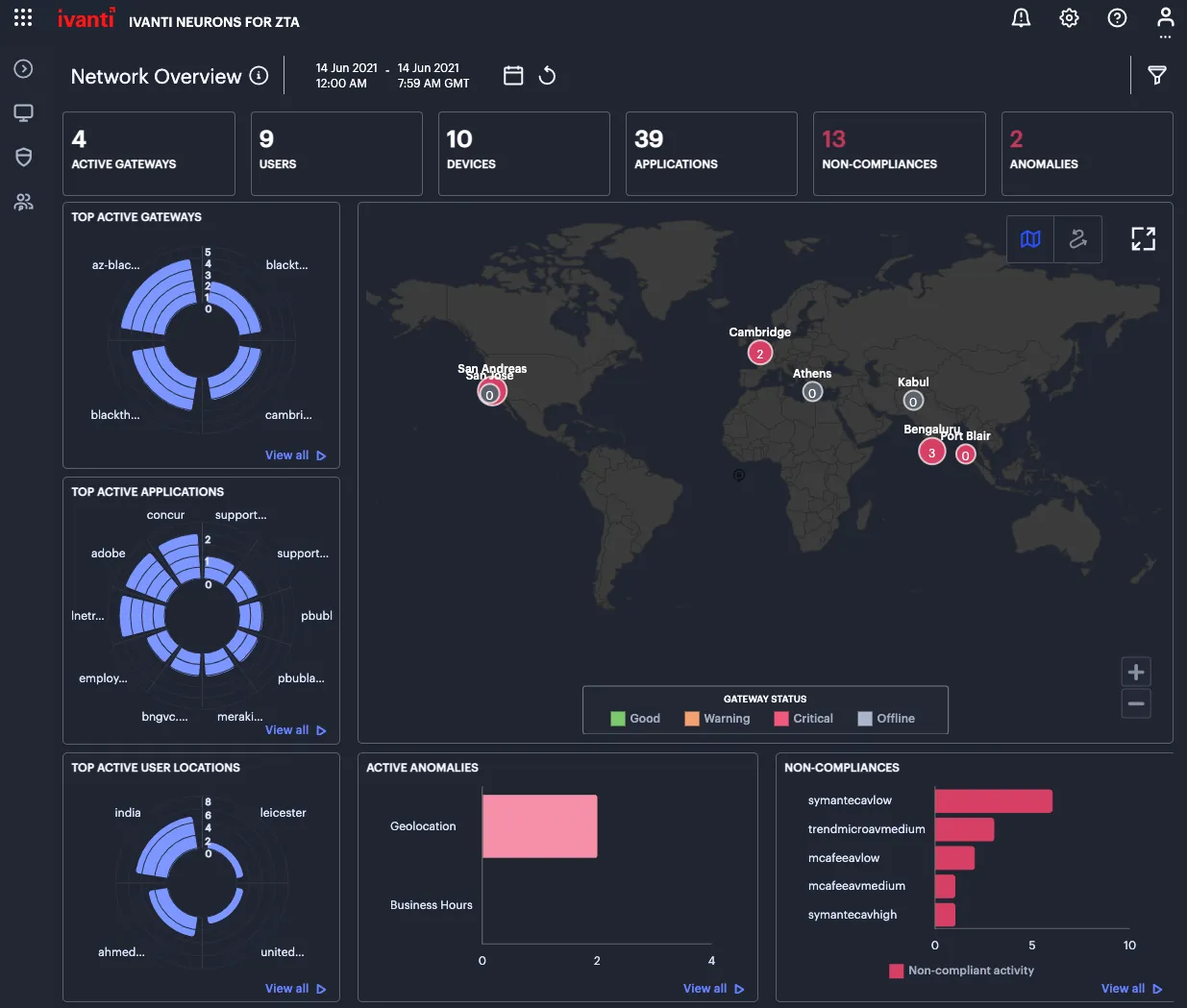The image size is (1187, 1008).
Task: Click the Athens gateway marker
Action: pos(812,392)
